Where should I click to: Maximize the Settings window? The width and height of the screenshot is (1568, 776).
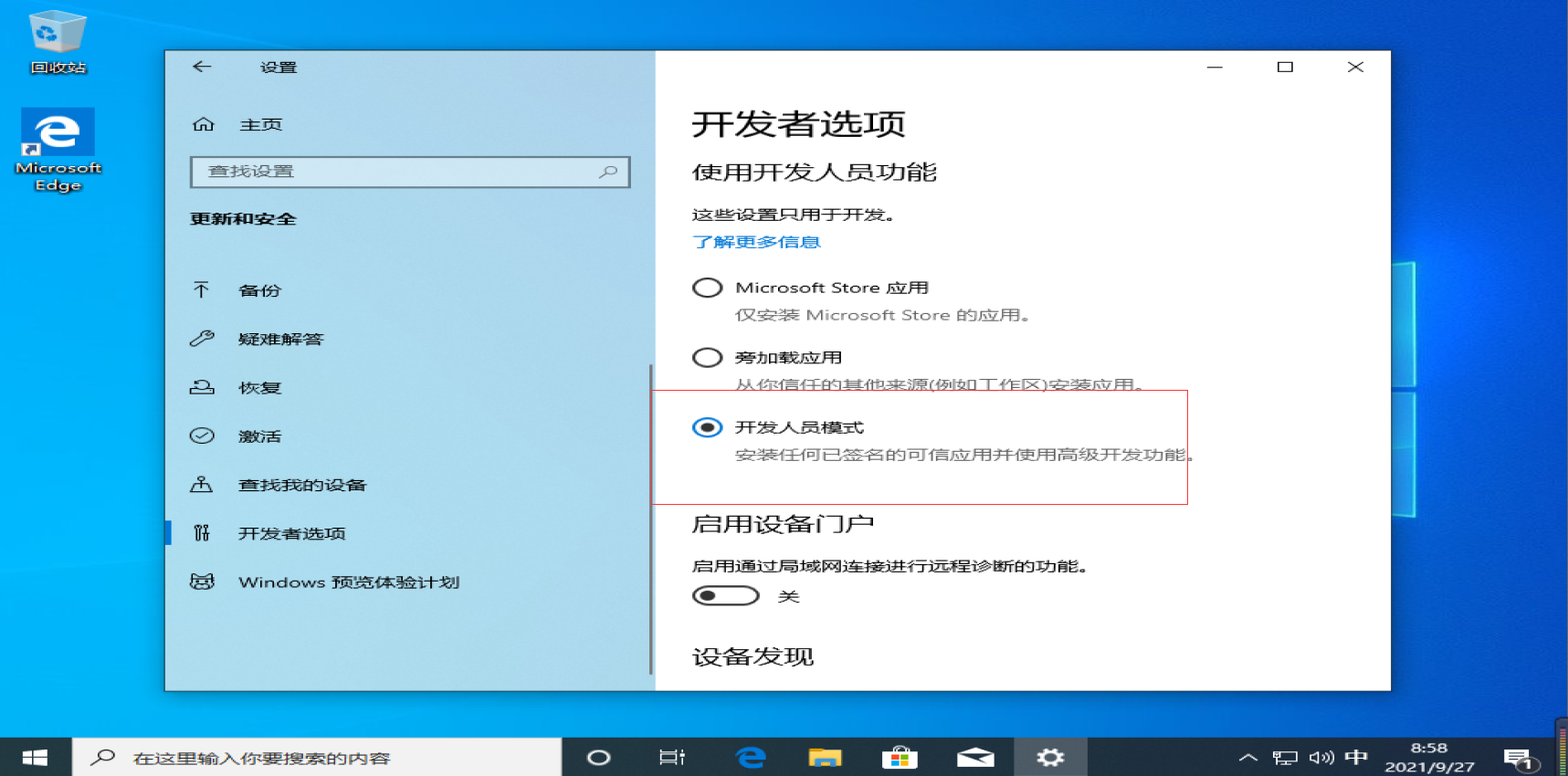pos(1285,67)
